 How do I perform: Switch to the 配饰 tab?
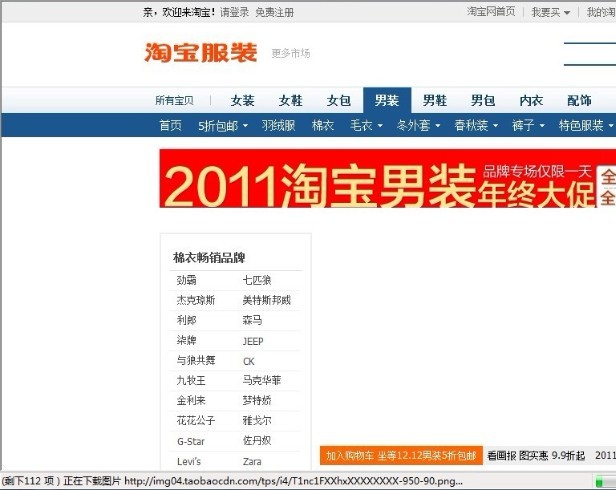(x=579, y=101)
